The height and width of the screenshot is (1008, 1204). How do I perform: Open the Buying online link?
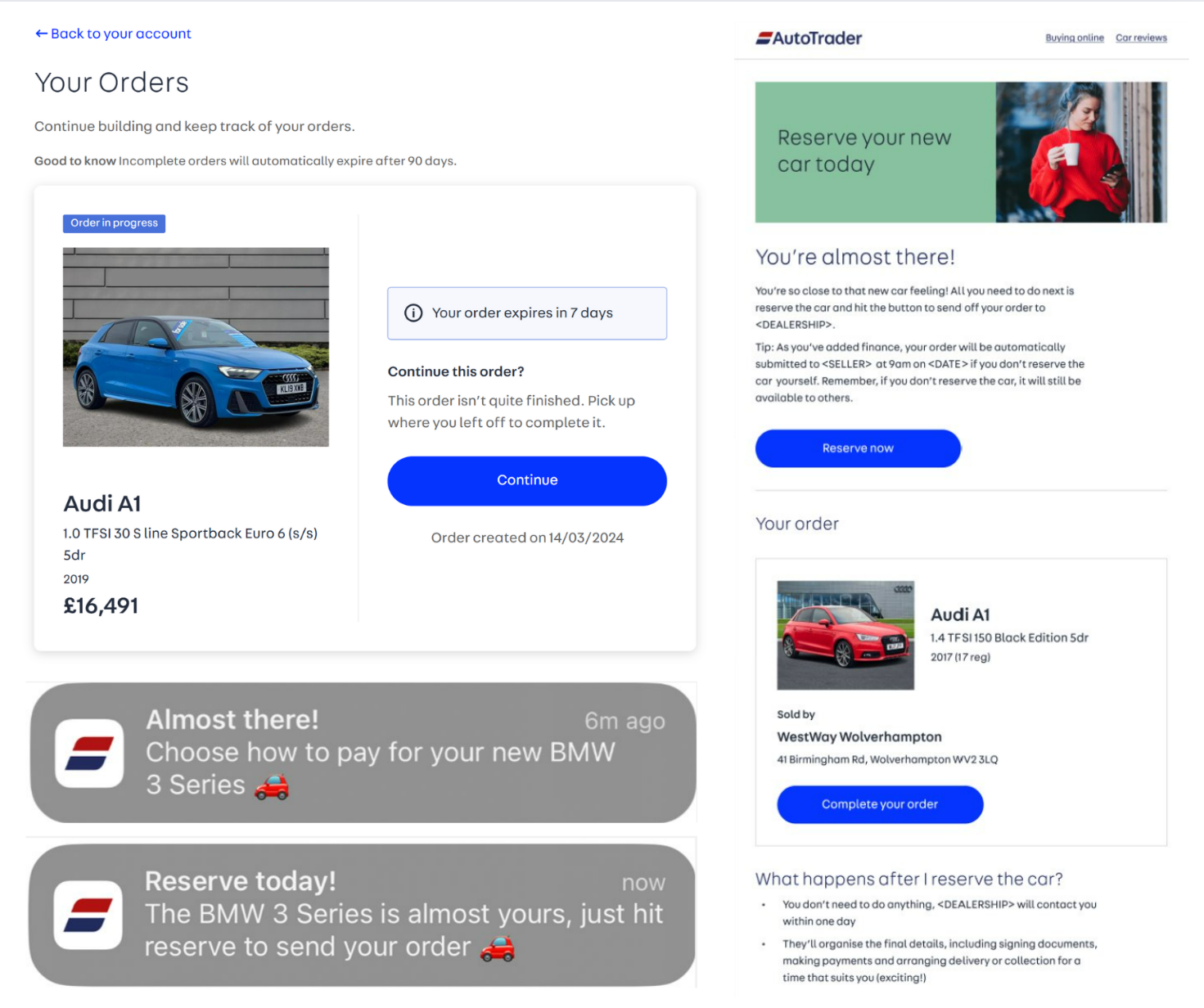pos(1075,38)
